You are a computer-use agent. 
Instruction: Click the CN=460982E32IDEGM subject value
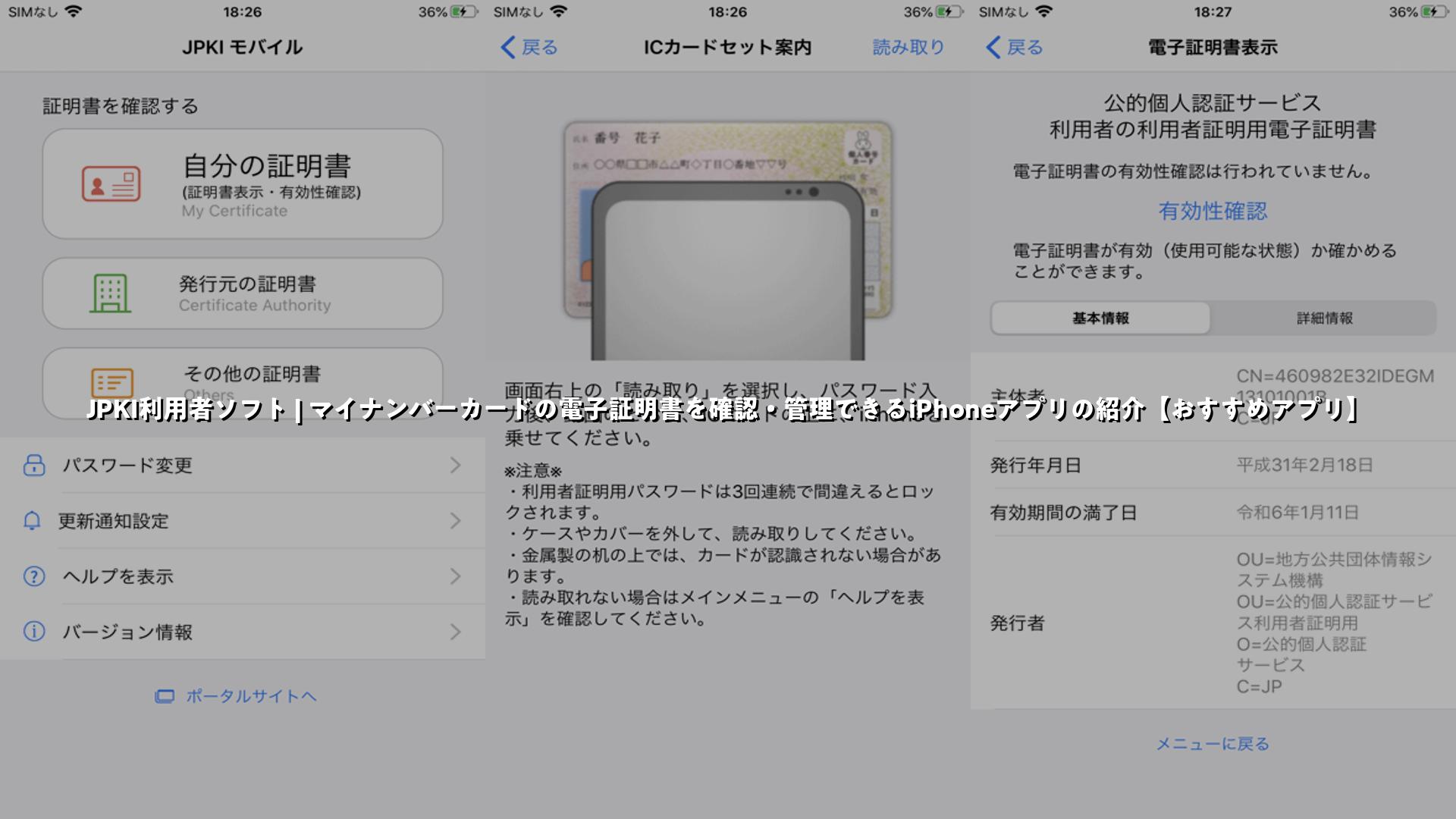tap(1335, 376)
